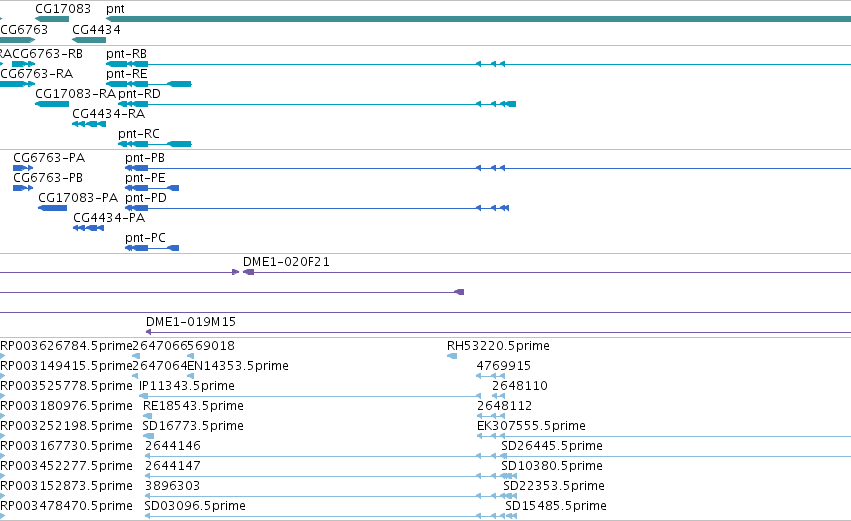Select the RP003167730.5prime EST label

(66, 446)
